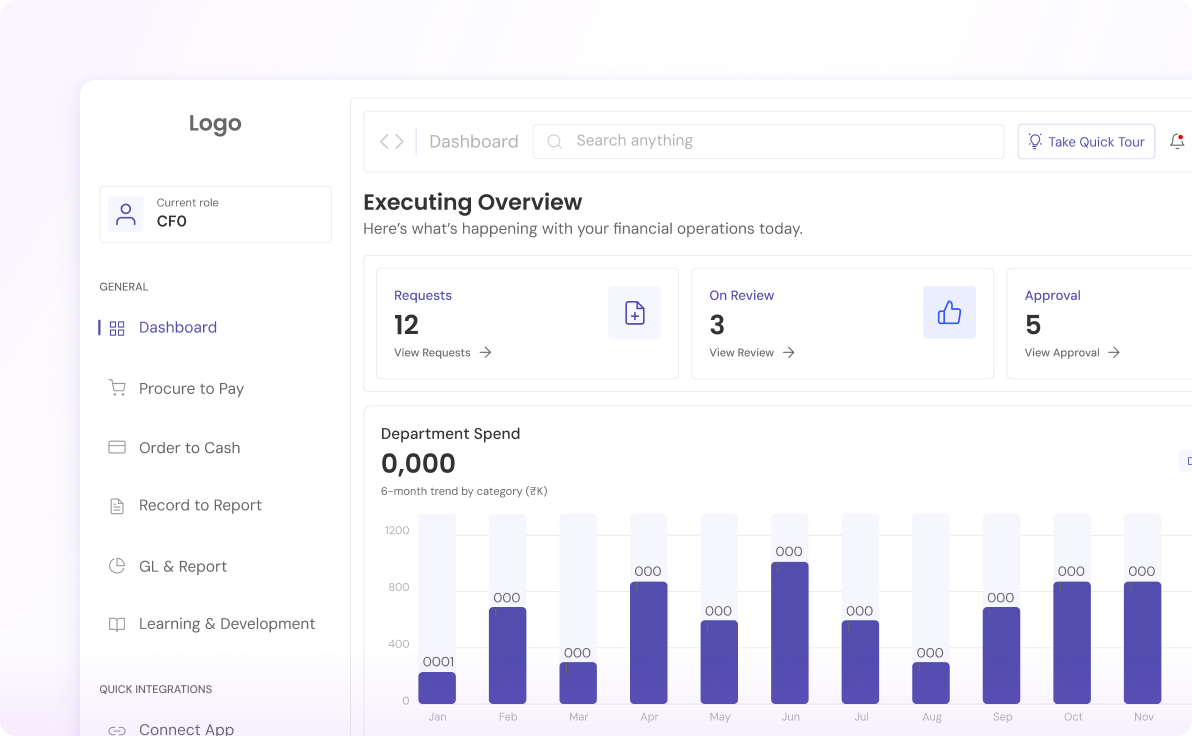Click the Sep bar in spend chart

pyautogui.click(x=1001, y=655)
